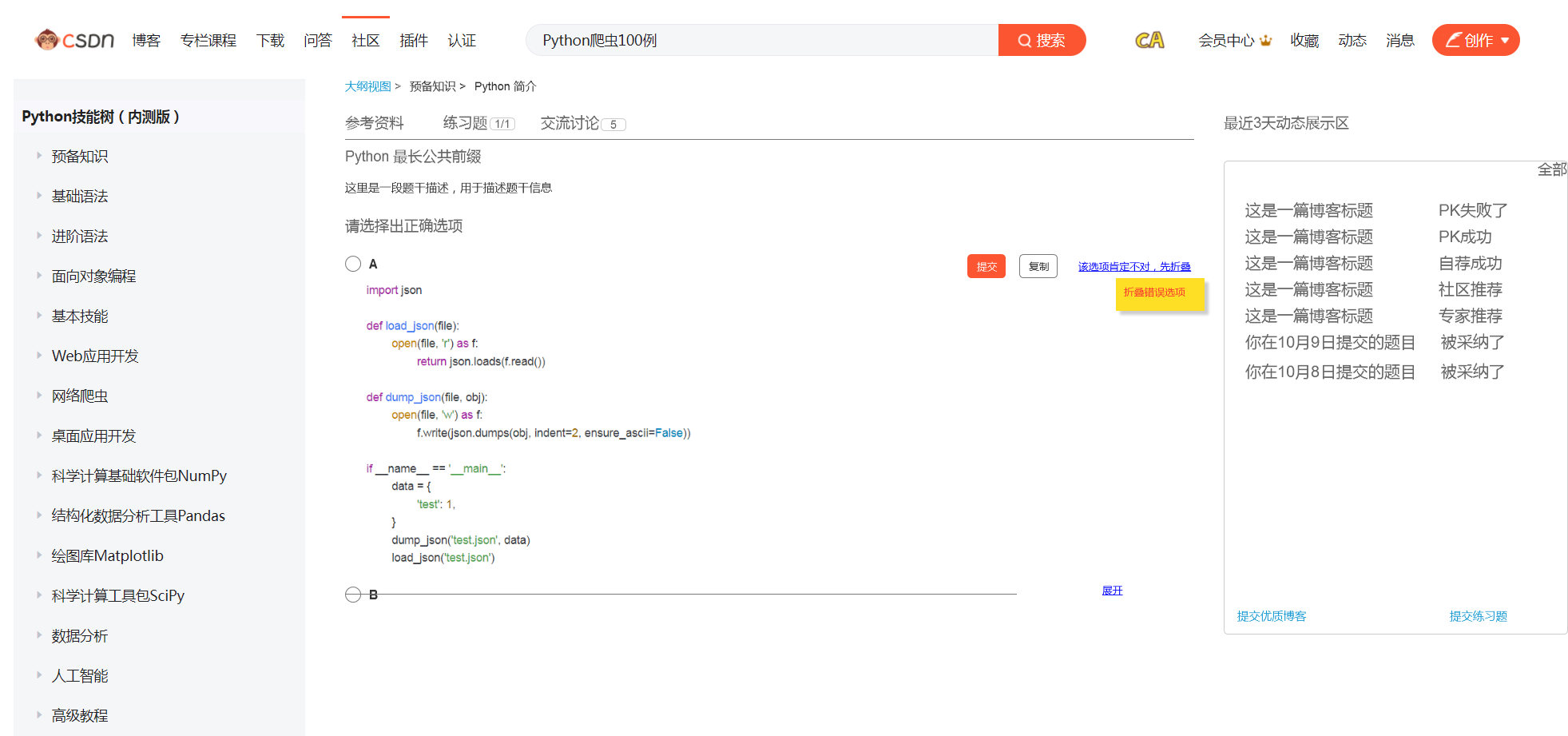1568x736 pixels.
Task: Go to 博客 in top navigation
Action: pyautogui.click(x=146, y=40)
